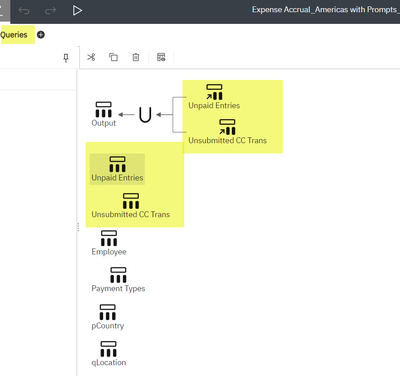Select the standalone Unsubmitted CC Trans query icon
This screenshot has width=400, height=376.
[x=131, y=201]
